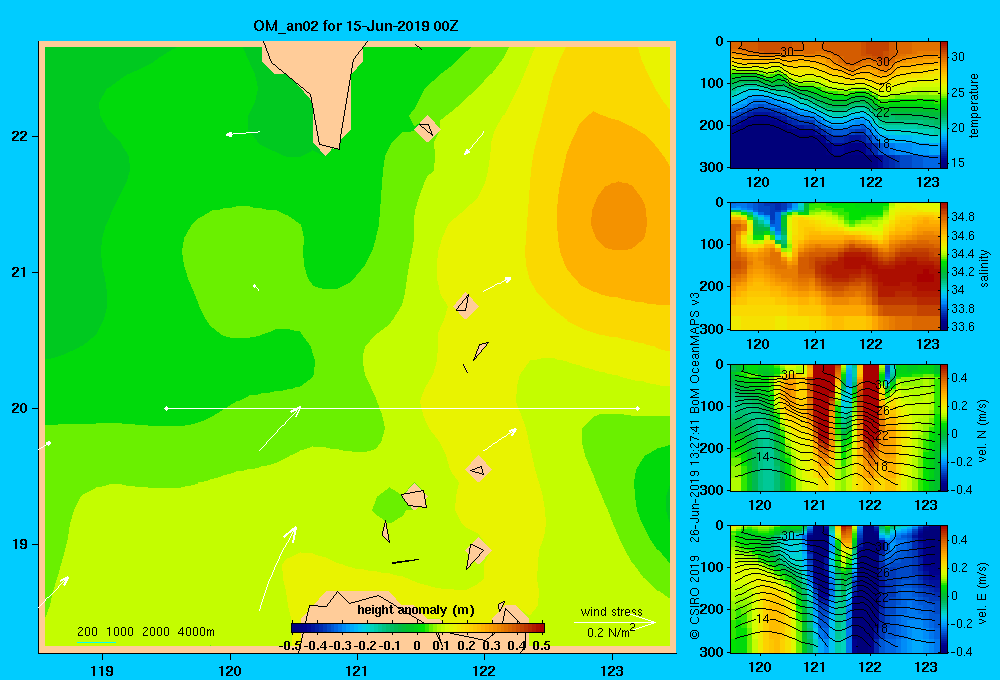Click the wind stress reference arrow
The height and width of the screenshot is (680, 1000).
point(615,622)
